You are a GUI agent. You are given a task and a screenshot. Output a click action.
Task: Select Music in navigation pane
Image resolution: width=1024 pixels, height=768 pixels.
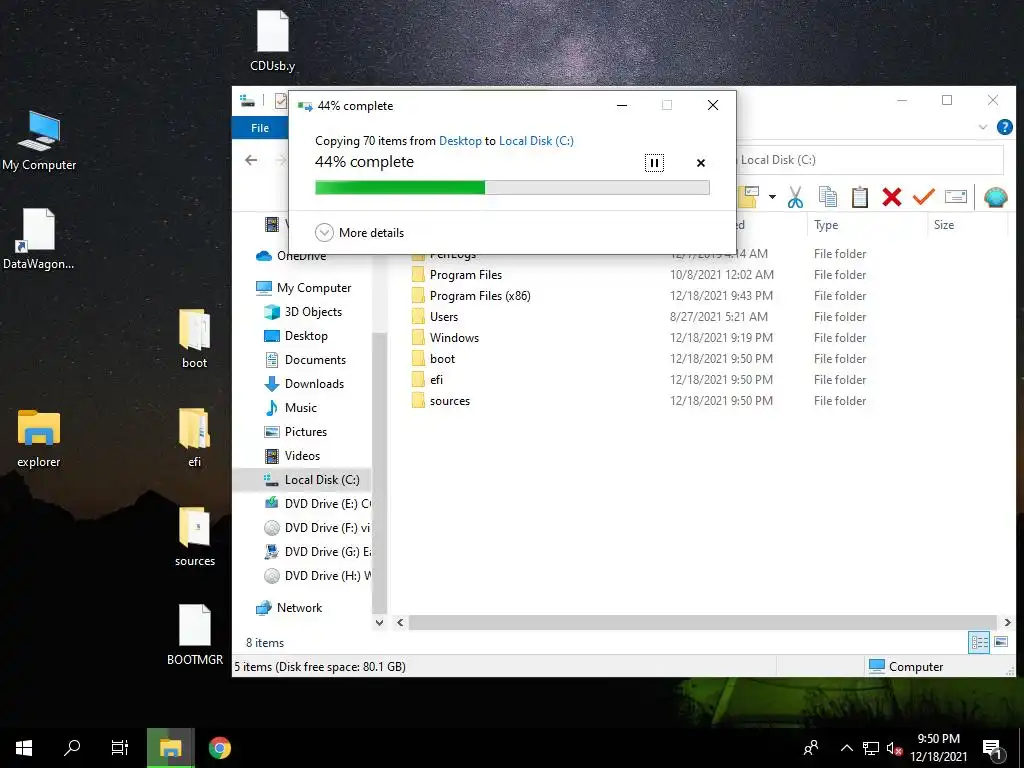pos(291,408)
